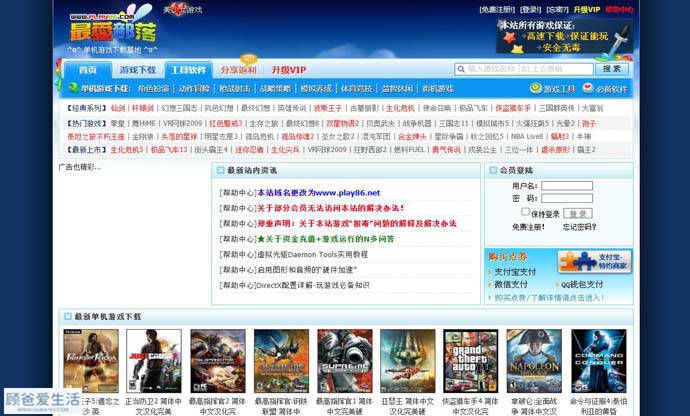Open the DirectX配置详解 article
The width and height of the screenshot is (690, 416).
313,285
